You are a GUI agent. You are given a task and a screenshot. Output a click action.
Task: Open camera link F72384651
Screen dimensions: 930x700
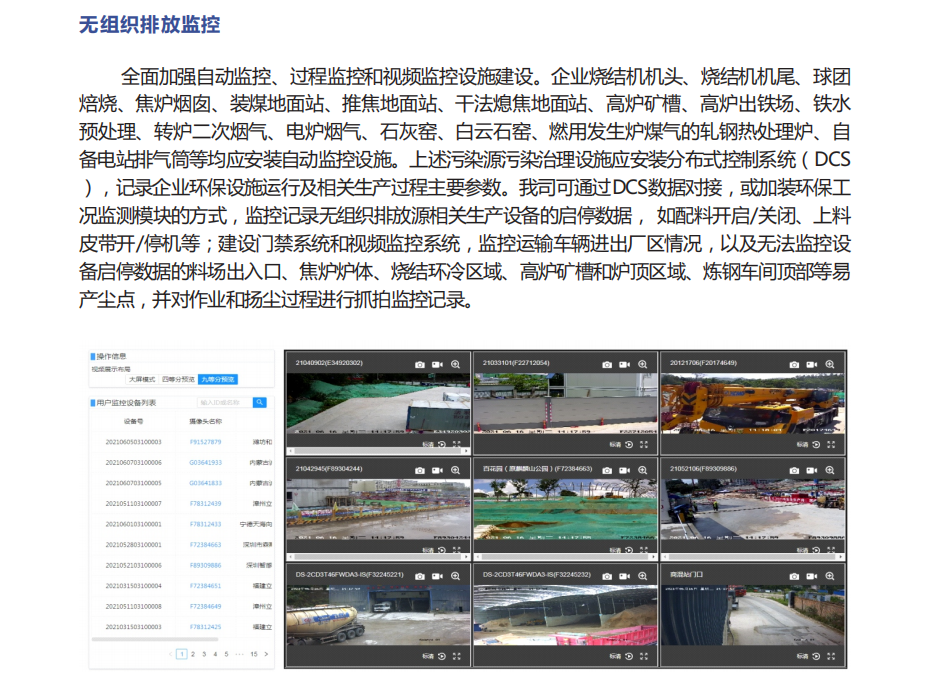coord(205,586)
